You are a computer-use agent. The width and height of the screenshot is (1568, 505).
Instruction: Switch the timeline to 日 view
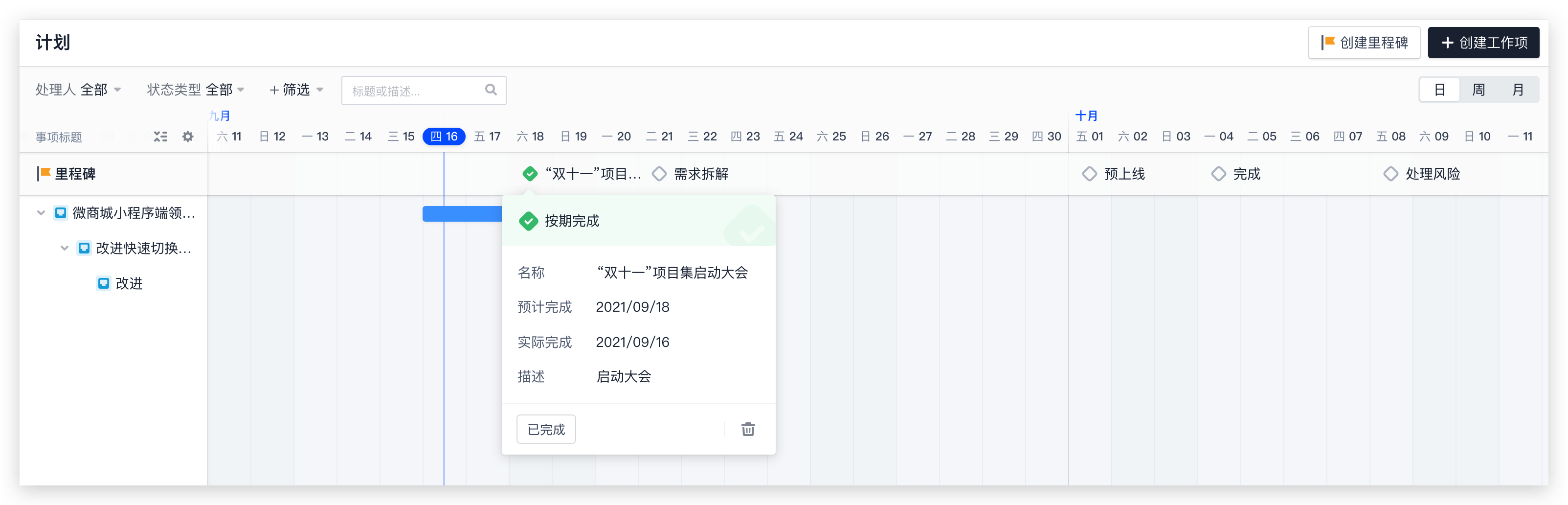(x=1439, y=90)
